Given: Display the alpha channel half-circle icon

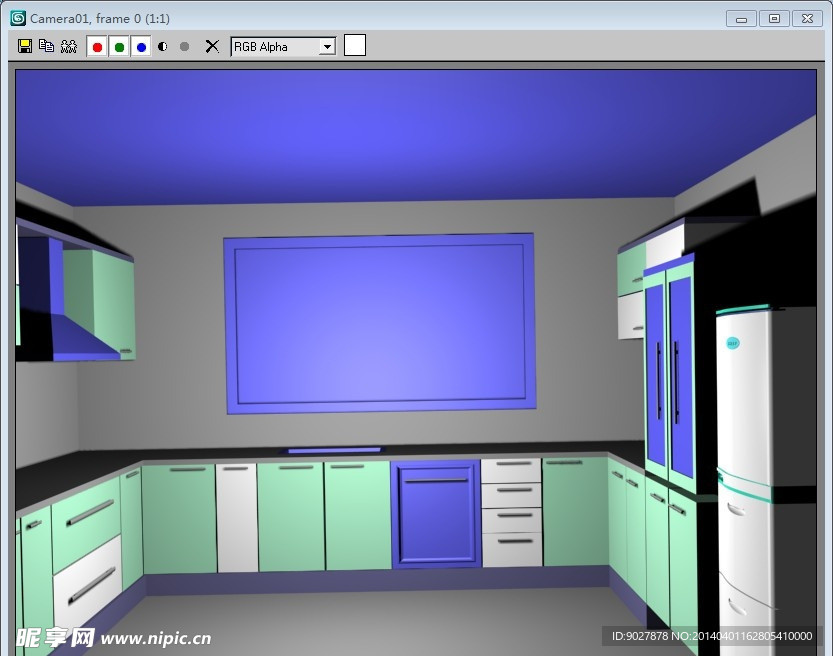Looking at the screenshot, I should click(x=163, y=47).
